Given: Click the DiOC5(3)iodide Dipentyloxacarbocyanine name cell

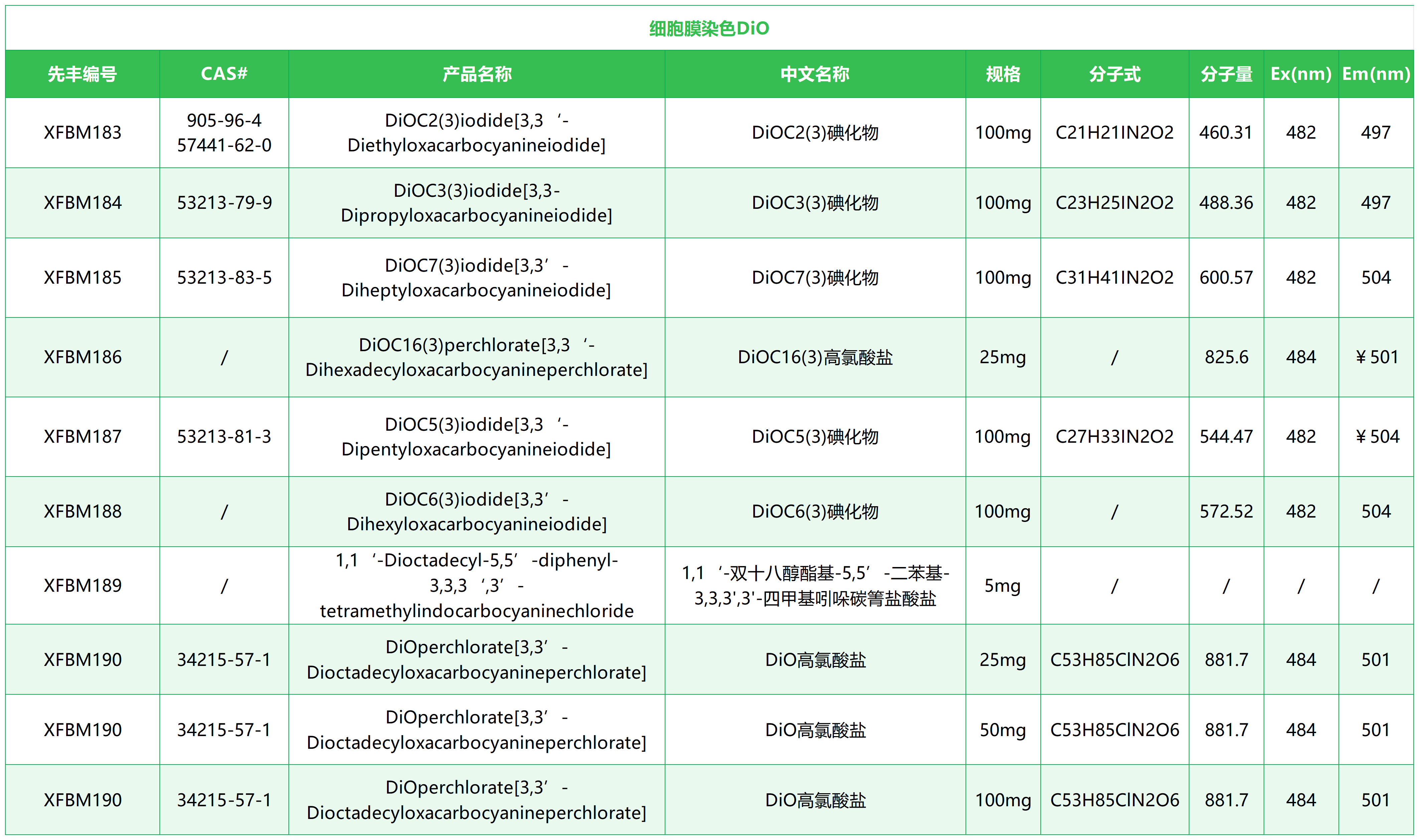Looking at the screenshot, I should pos(477,436).
